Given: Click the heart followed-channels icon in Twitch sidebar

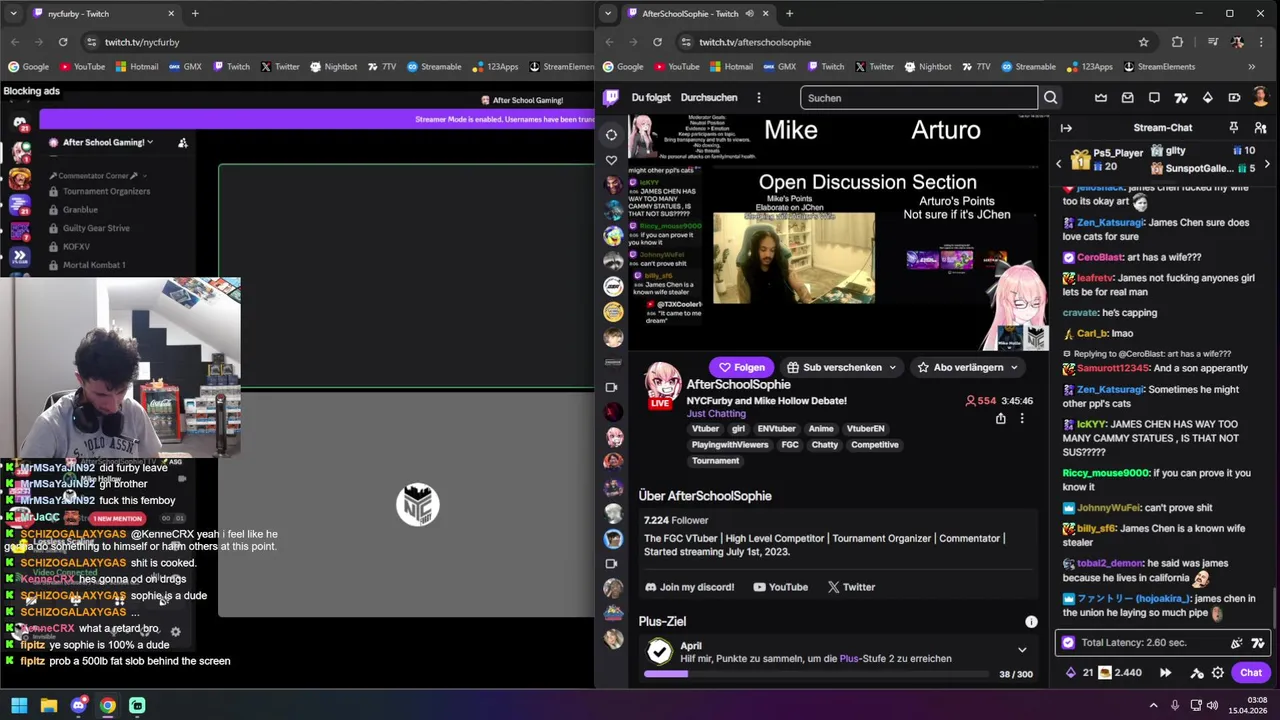Looking at the screenshot, I should point(611,160).
